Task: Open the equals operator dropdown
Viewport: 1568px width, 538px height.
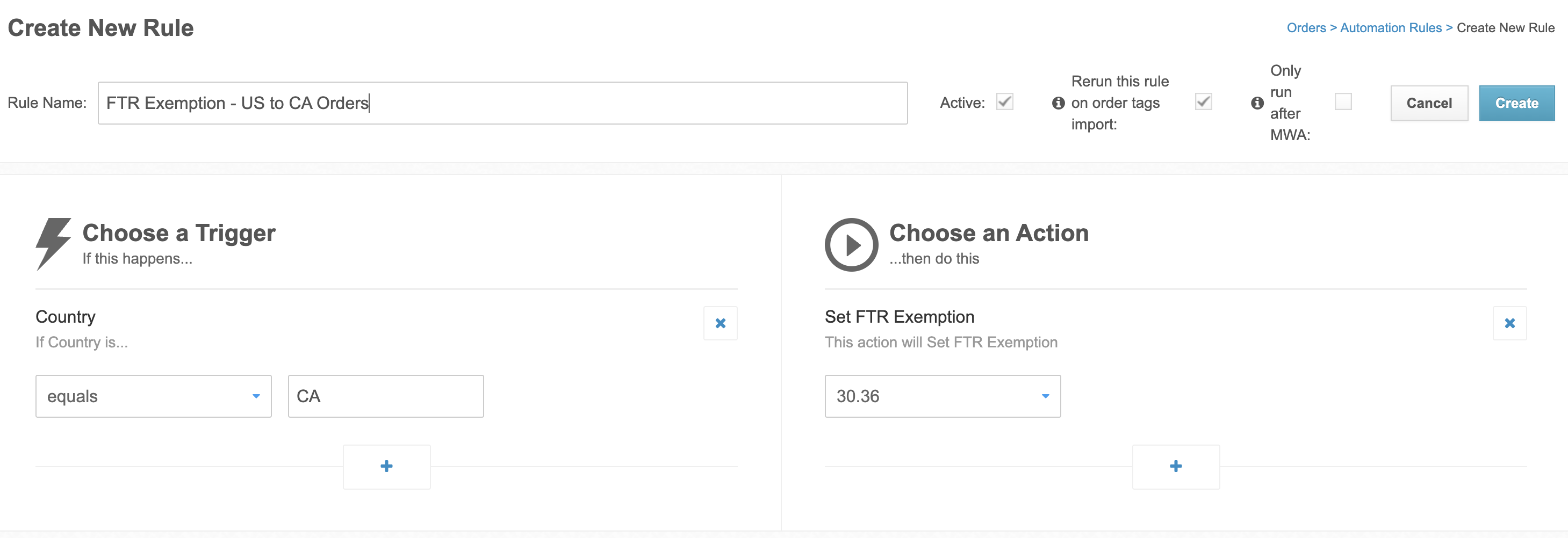Action: [153, 396]
